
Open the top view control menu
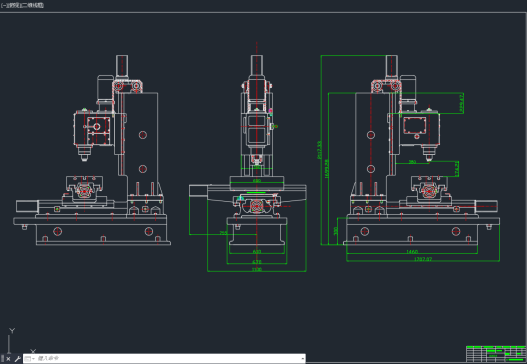point(12,5)
